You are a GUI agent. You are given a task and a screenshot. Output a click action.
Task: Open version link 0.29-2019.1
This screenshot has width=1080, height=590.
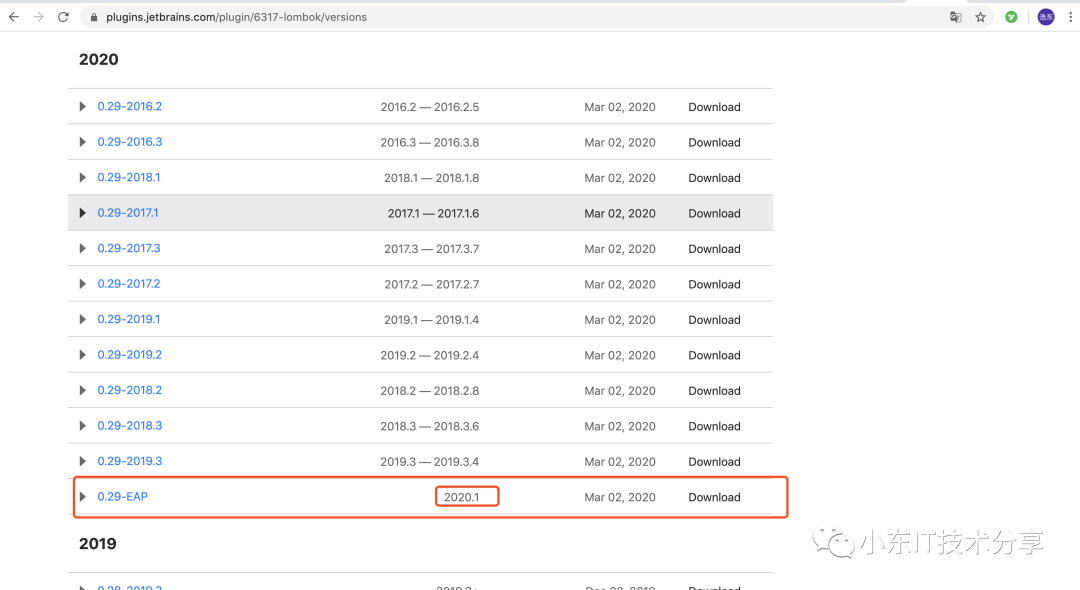[129, 319]
